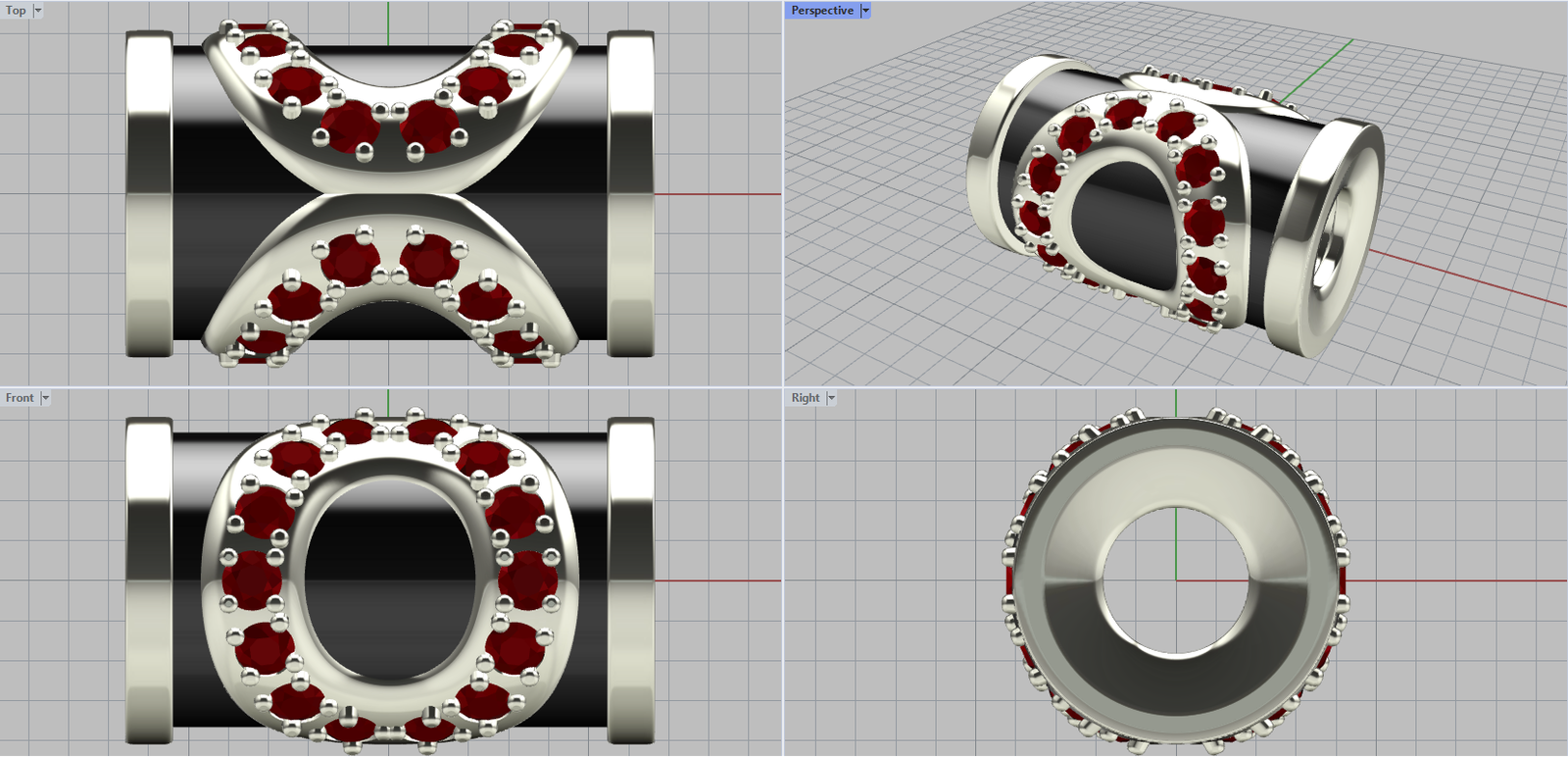Expand the Right viewport dropdown arrow
Screen dimensions: 1568x757
(831, 398)
